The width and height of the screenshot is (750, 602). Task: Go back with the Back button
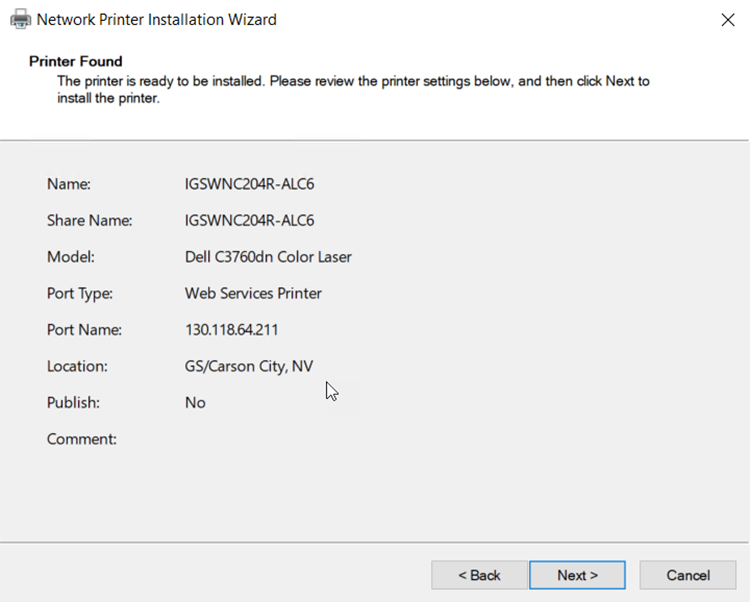tap(479, 575)
